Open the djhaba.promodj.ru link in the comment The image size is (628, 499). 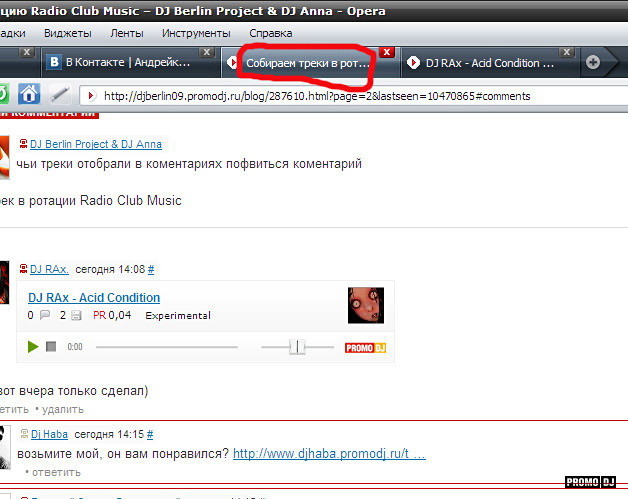[329, 453]
